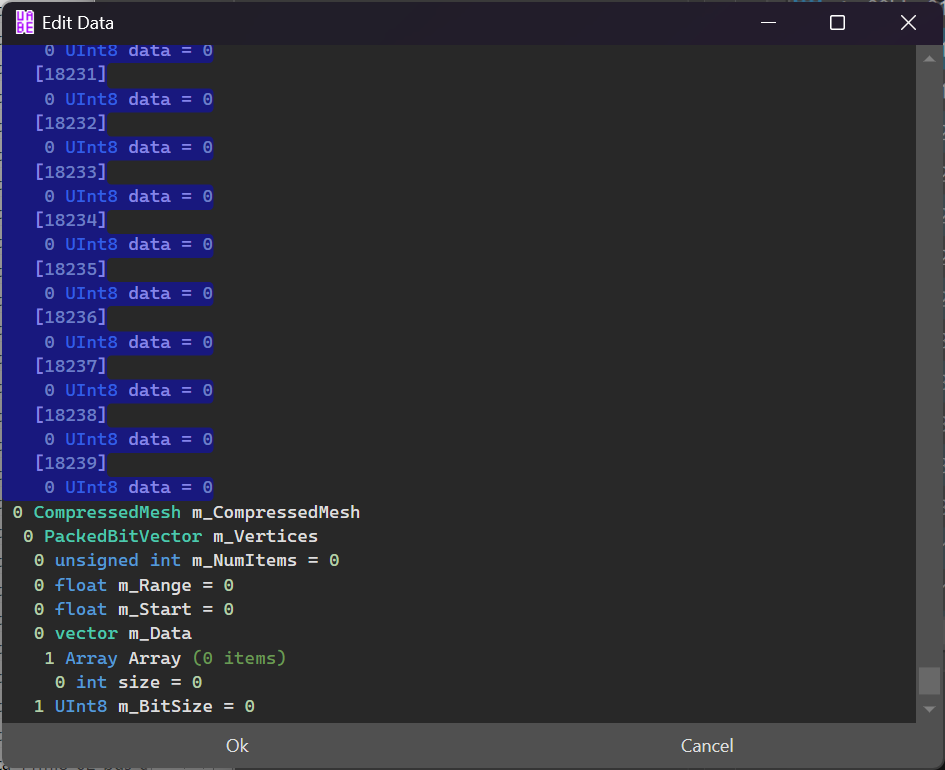Image resolution: width=945 pixels, height=770 pixels.
Task: Click the float m_Start line
Action: tap(134, 609)
